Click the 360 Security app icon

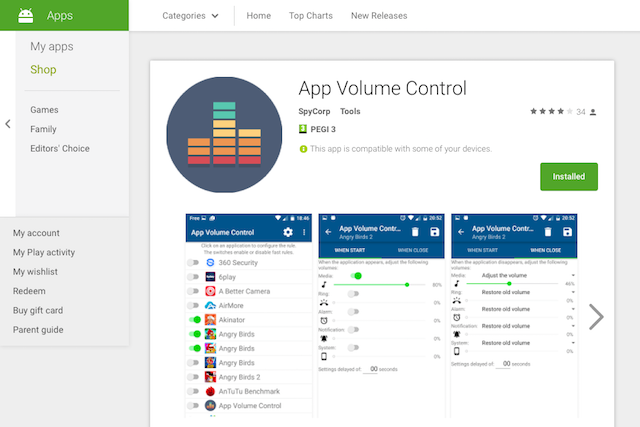210,262
